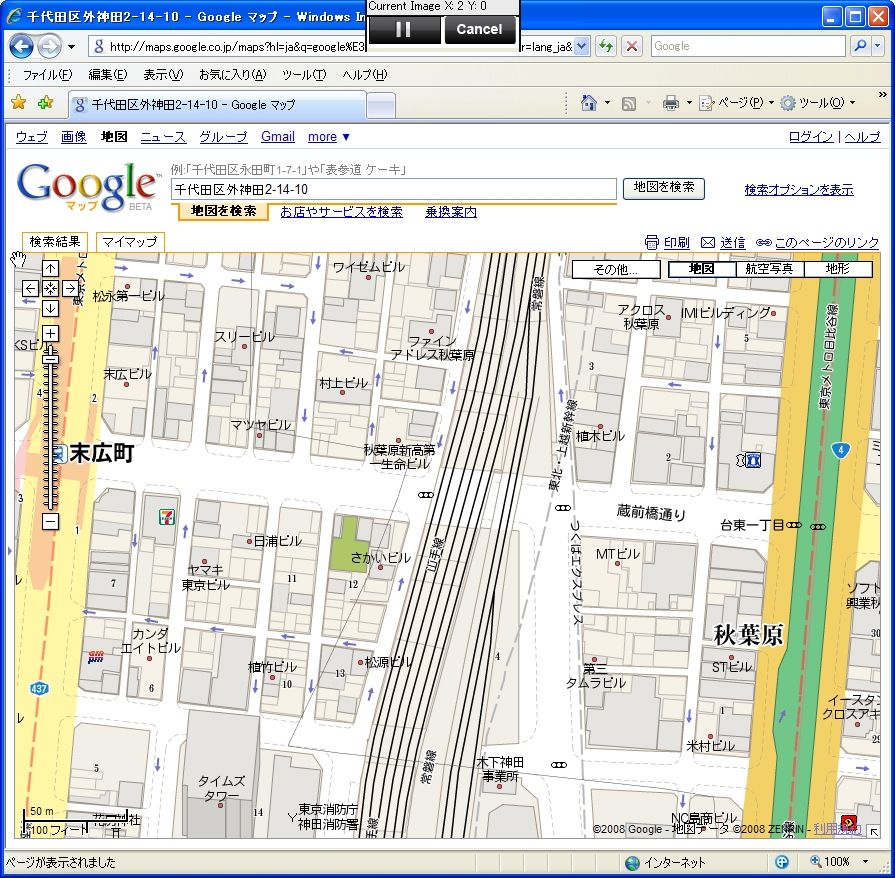
Task: Expand the search provider dropdown arrow
Action: [877, 46]
